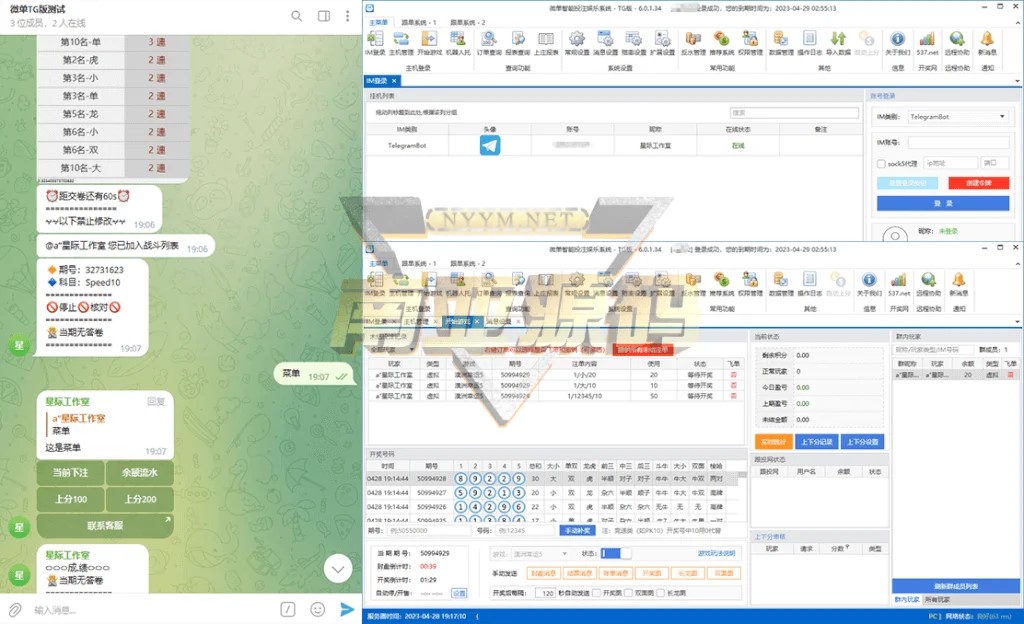This screenshot has width=1024, height=624.
Task: Open the emoji picker in the Telegram message bar
Action: click(318, 609)
